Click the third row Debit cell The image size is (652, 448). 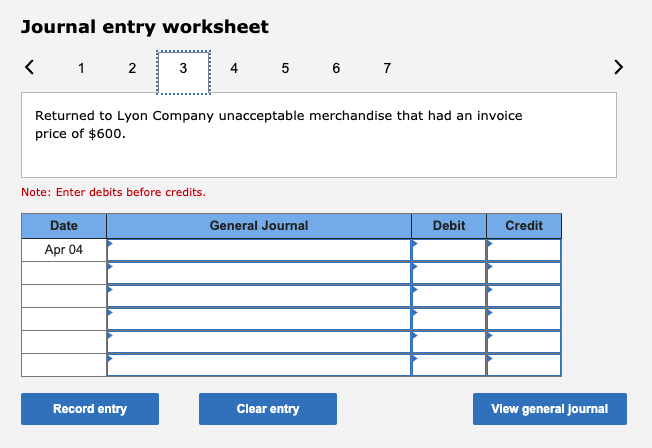(x=449, y=296)
